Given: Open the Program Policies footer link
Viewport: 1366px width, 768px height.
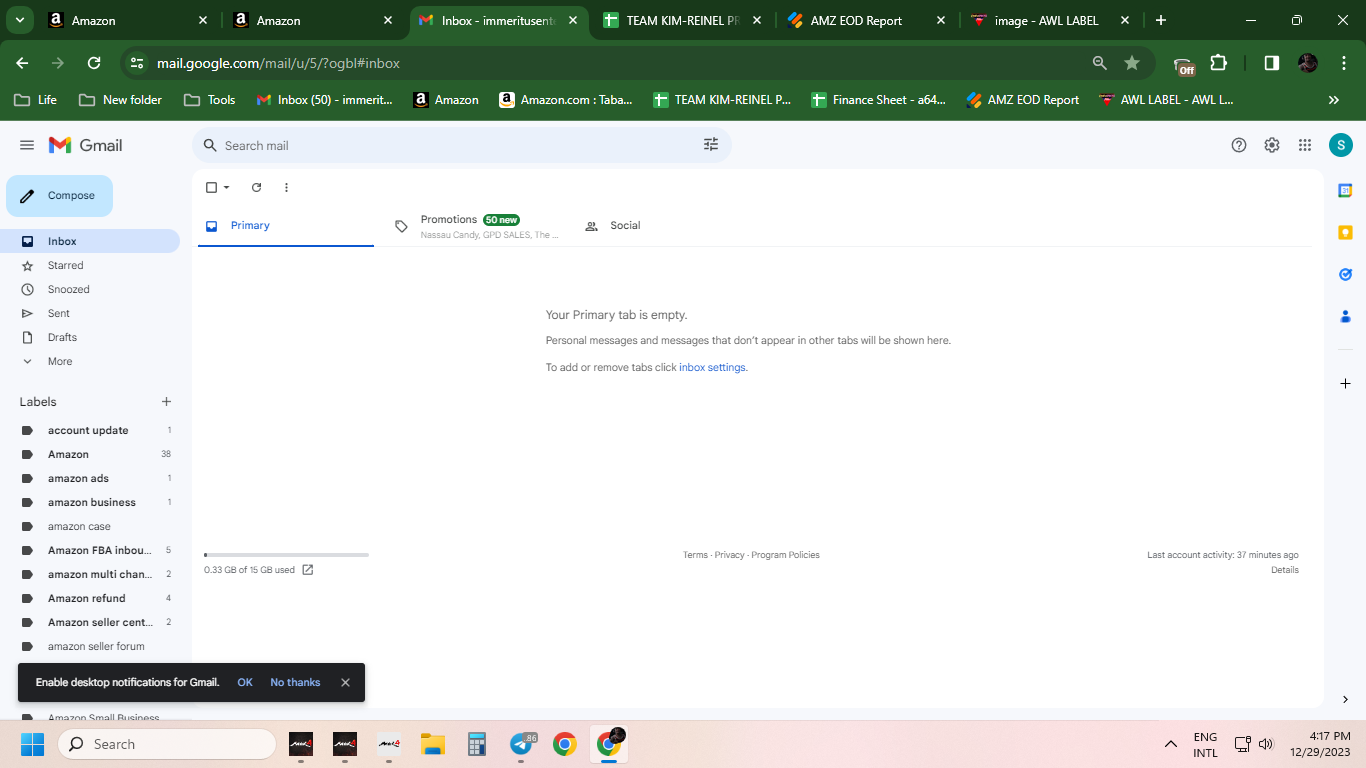Looking at the screenshot, I should click(x=785, y=555).
